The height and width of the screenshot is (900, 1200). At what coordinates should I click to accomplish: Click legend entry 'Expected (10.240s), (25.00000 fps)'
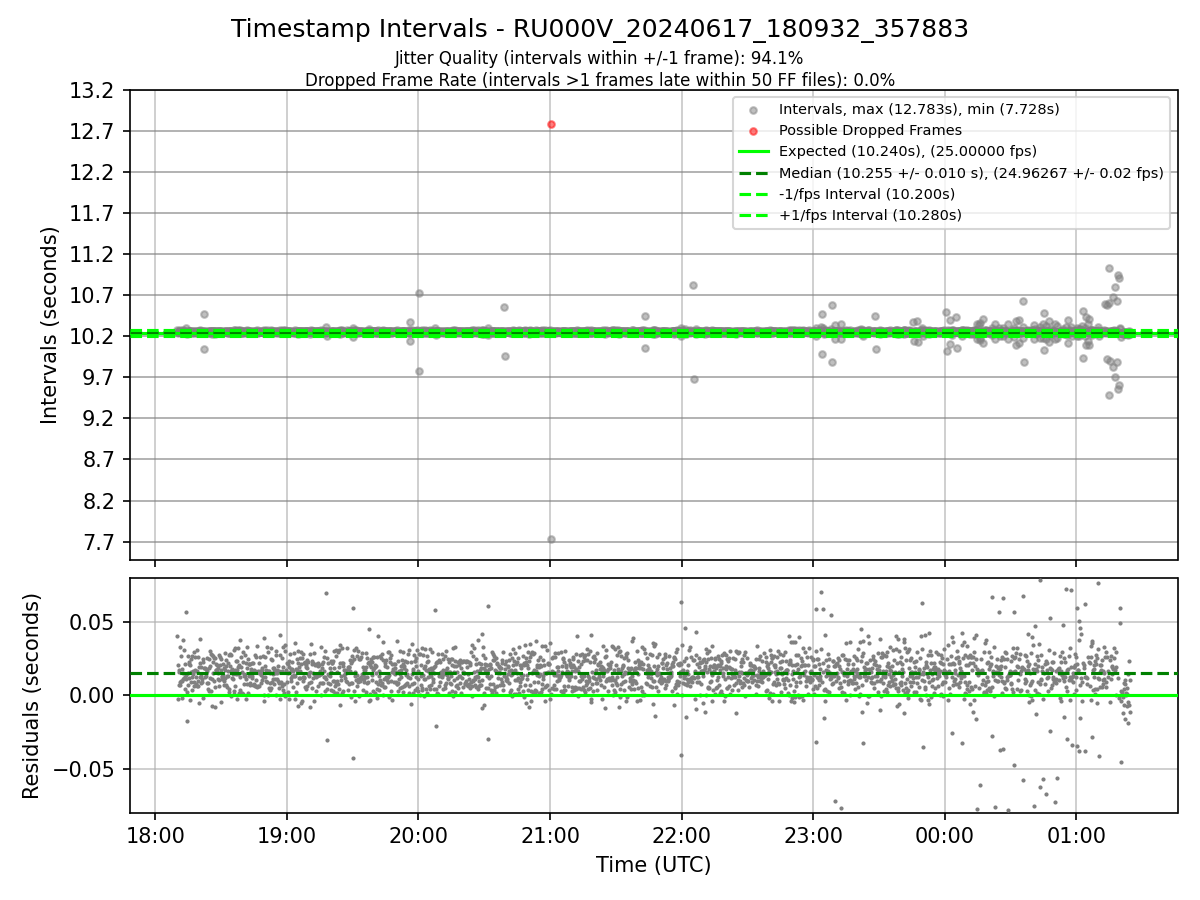coord(907,151)
